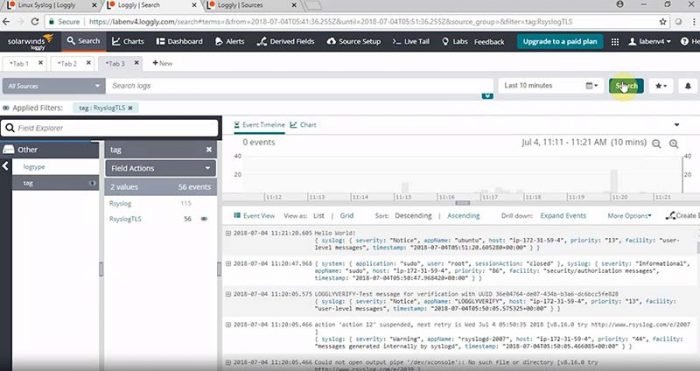700x371 pixels.
Task: Sort events Ascending
Action: (463, 216)
